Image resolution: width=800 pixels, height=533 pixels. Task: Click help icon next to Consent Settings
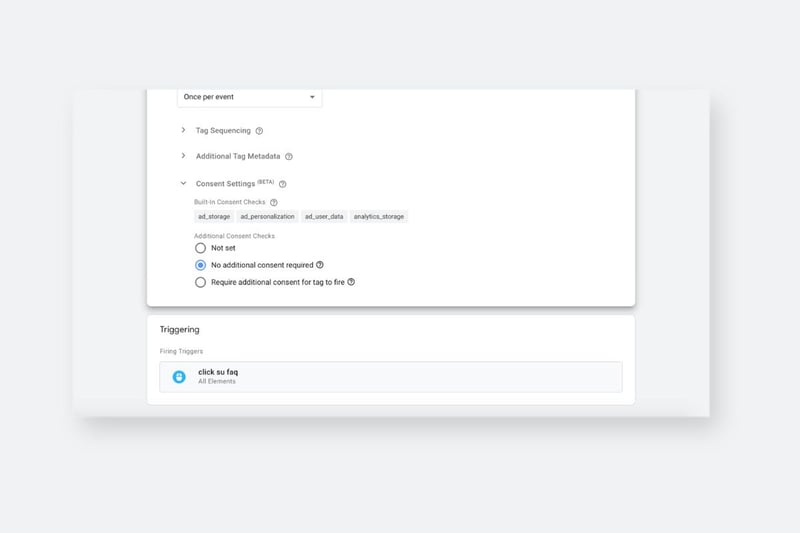click(x=283, y=184)
